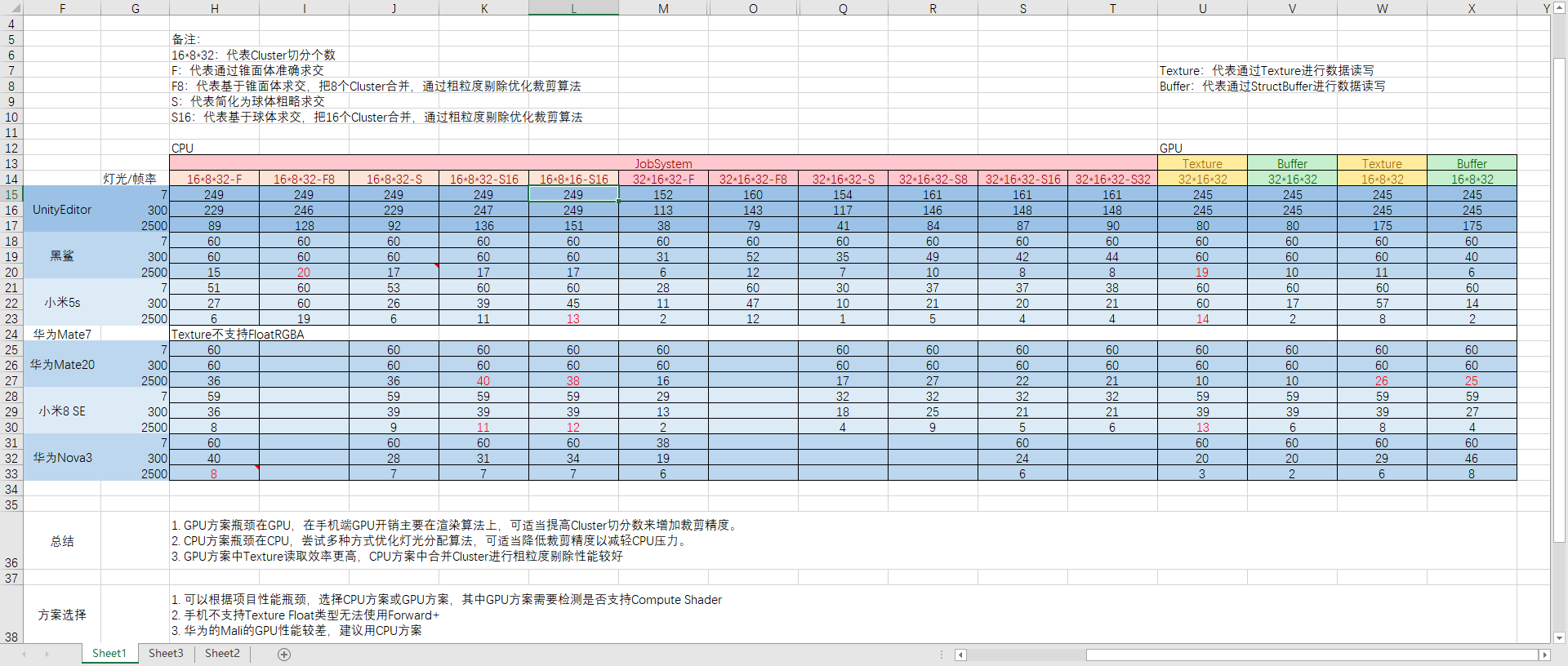Click the JobSystem merged header cell
This screenshot has height=666, width=1568.
[x=663, y=163]
